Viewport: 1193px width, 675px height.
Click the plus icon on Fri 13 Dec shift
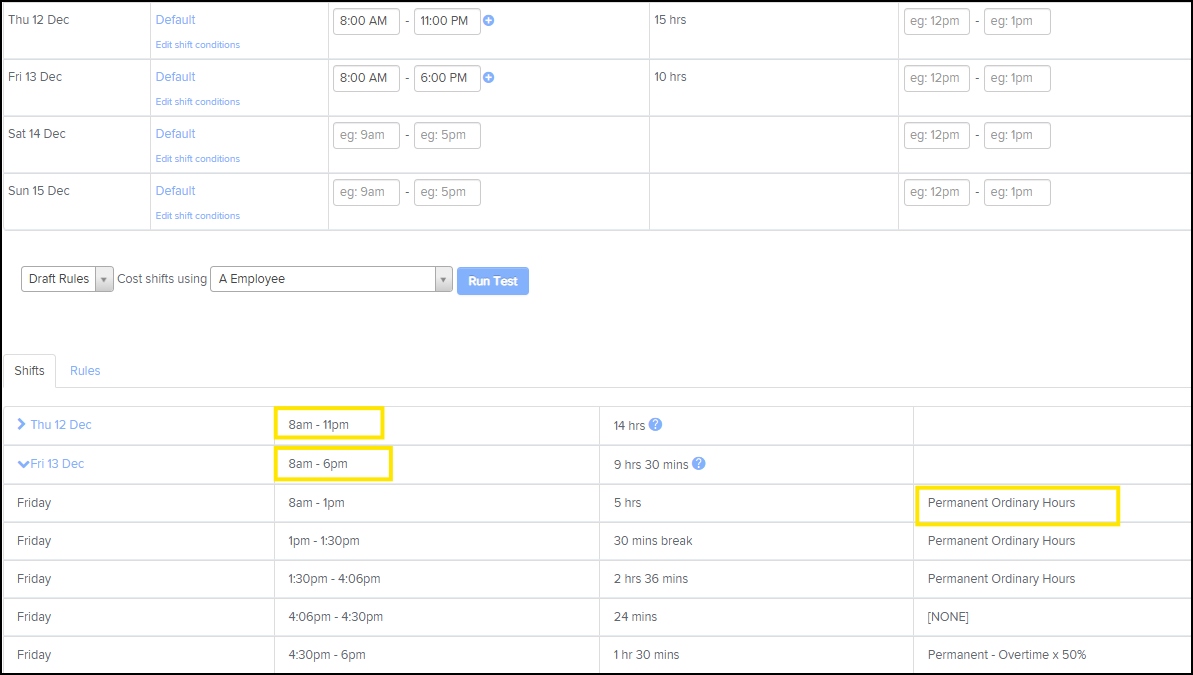(488, 78)
